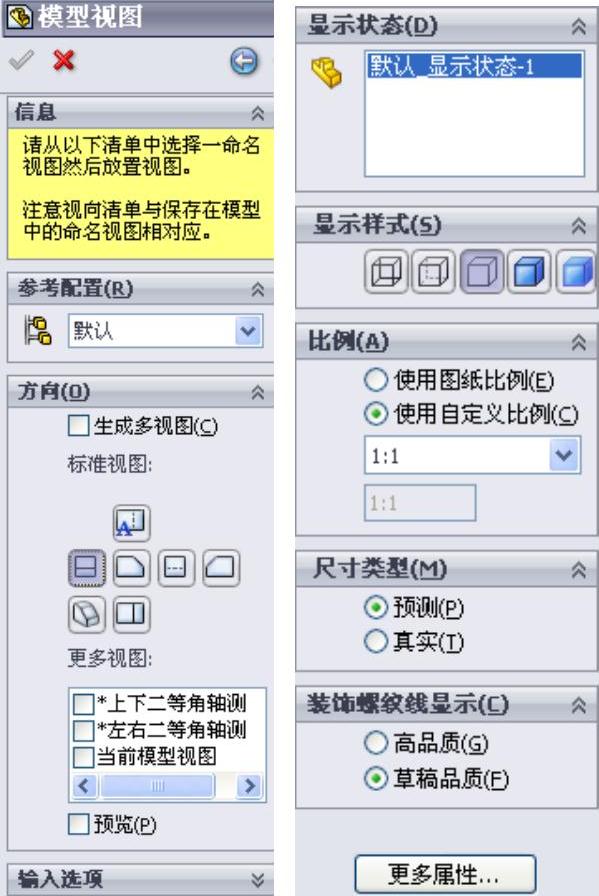Click the green checkmark OK button
This screenshot has width=599, height=896.
tap(21, 60)
